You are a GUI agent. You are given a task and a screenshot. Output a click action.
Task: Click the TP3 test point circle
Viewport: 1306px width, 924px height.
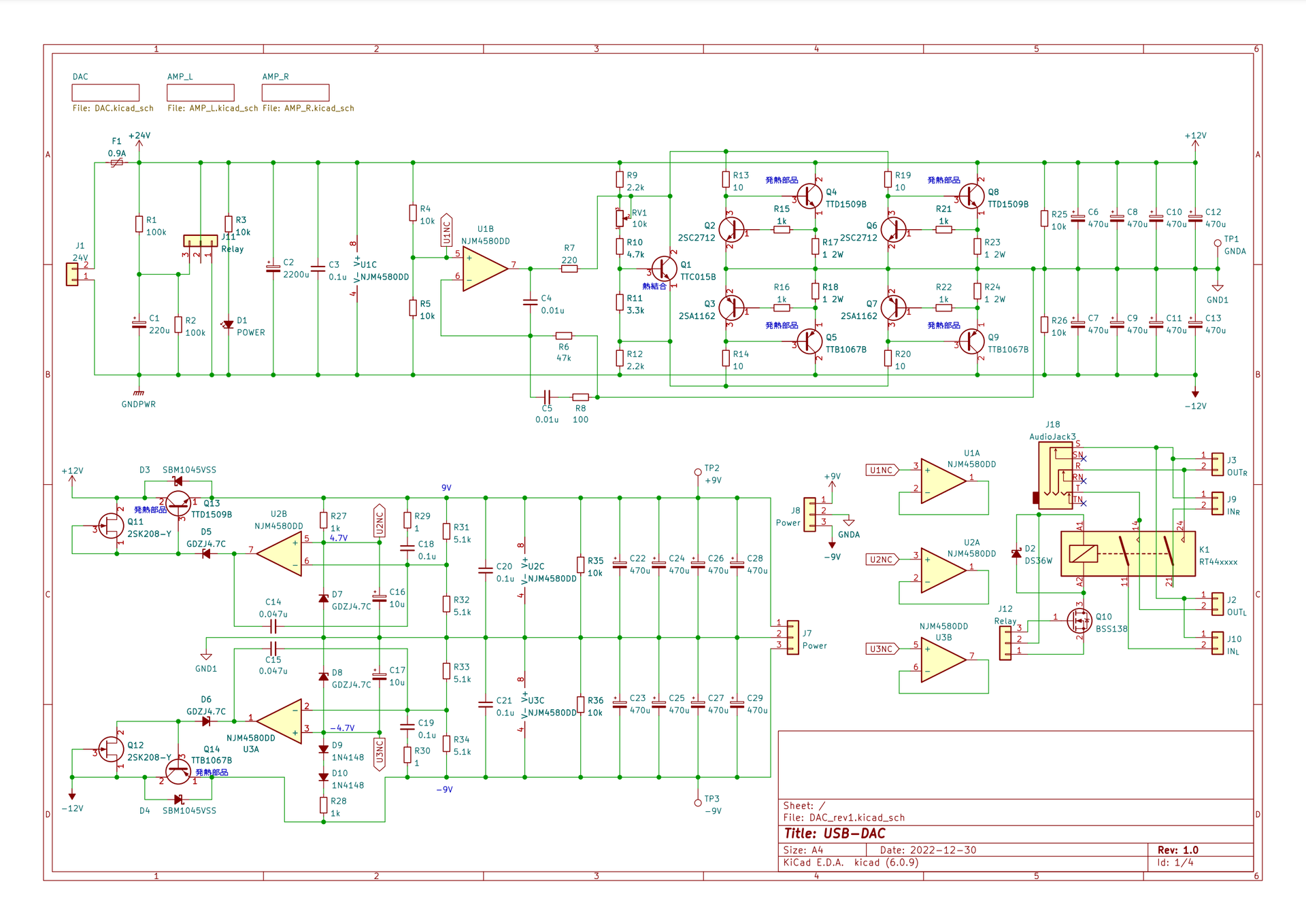(x=698, y=803)
